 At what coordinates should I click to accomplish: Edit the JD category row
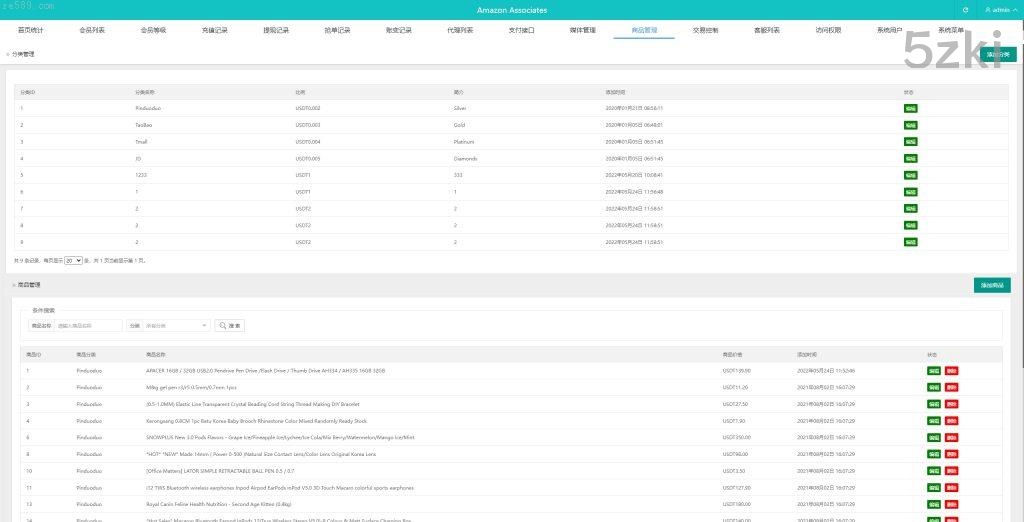click(910, 158)
